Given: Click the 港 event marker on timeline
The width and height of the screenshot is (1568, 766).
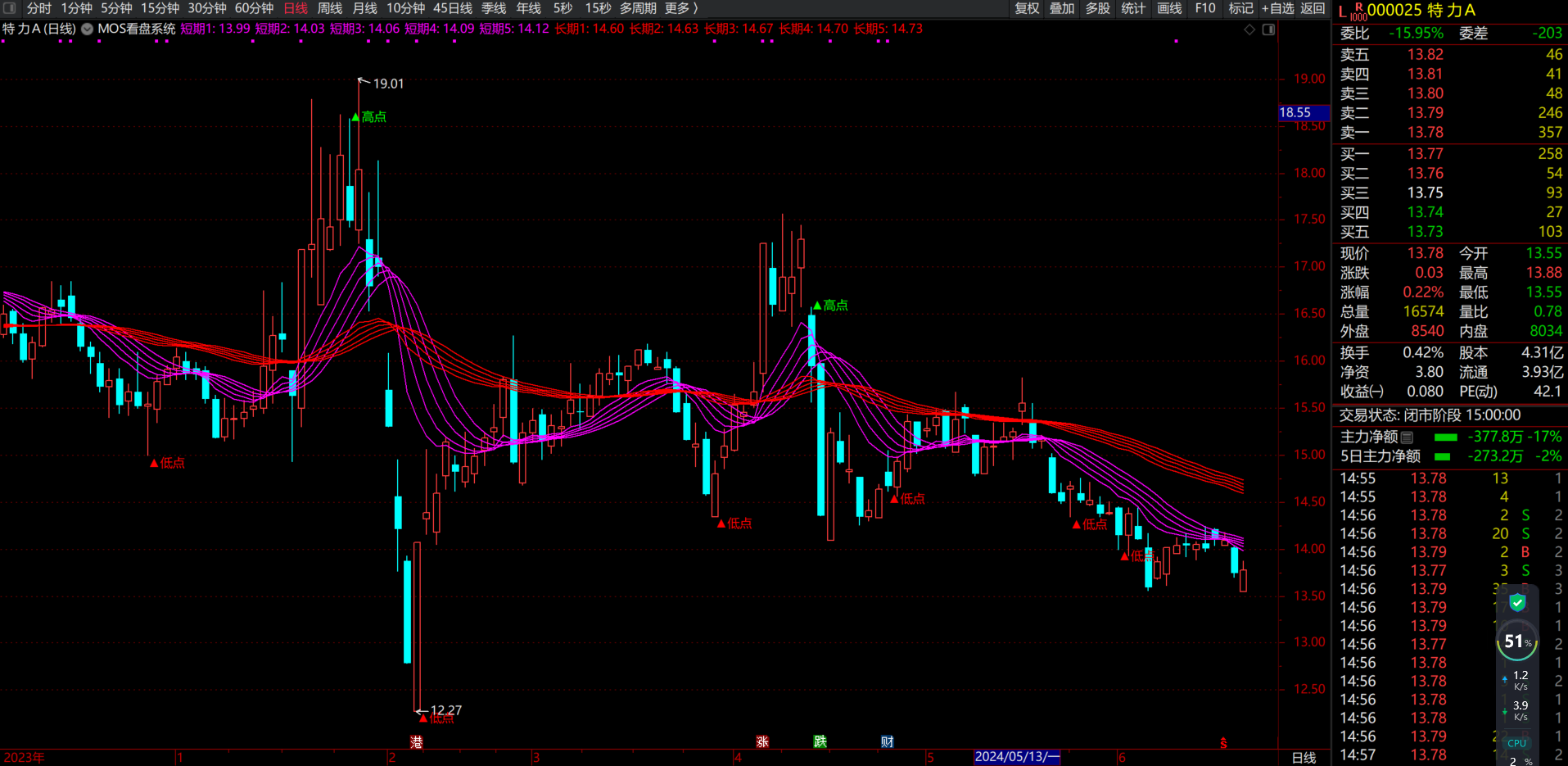Looking at the screenshot, I should point(417,741).
